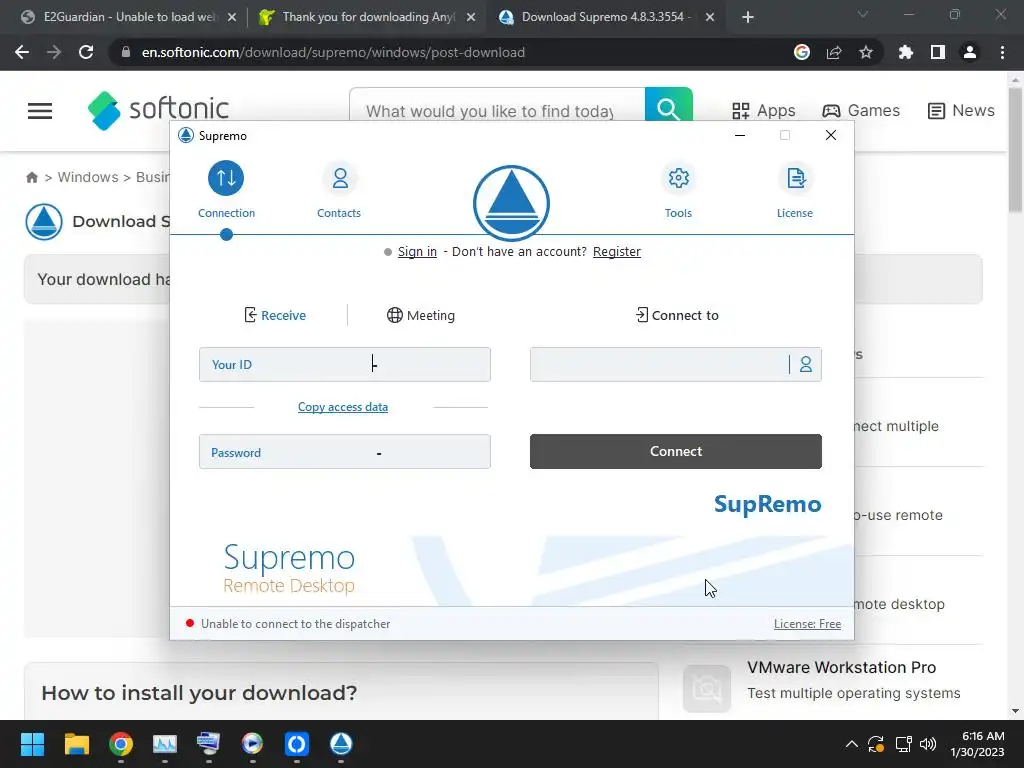1024x768 pixels.
Task: Click the taskbar clock showing 6:16 AM
Action: (977, 744)
